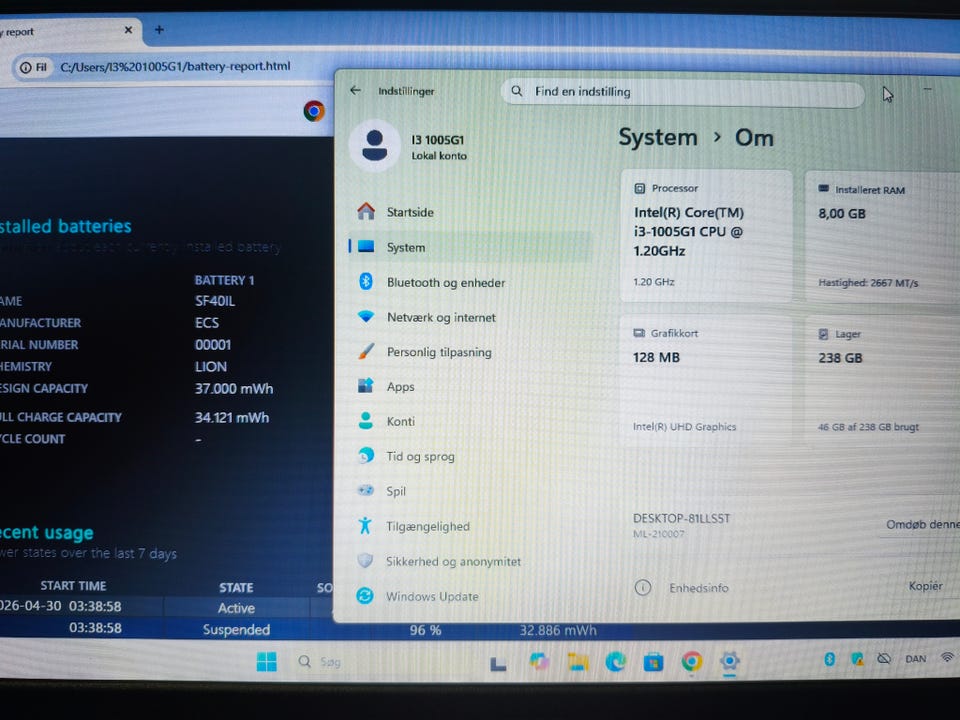
Task: Click the Chrome address bar URL
Action: 175,66
